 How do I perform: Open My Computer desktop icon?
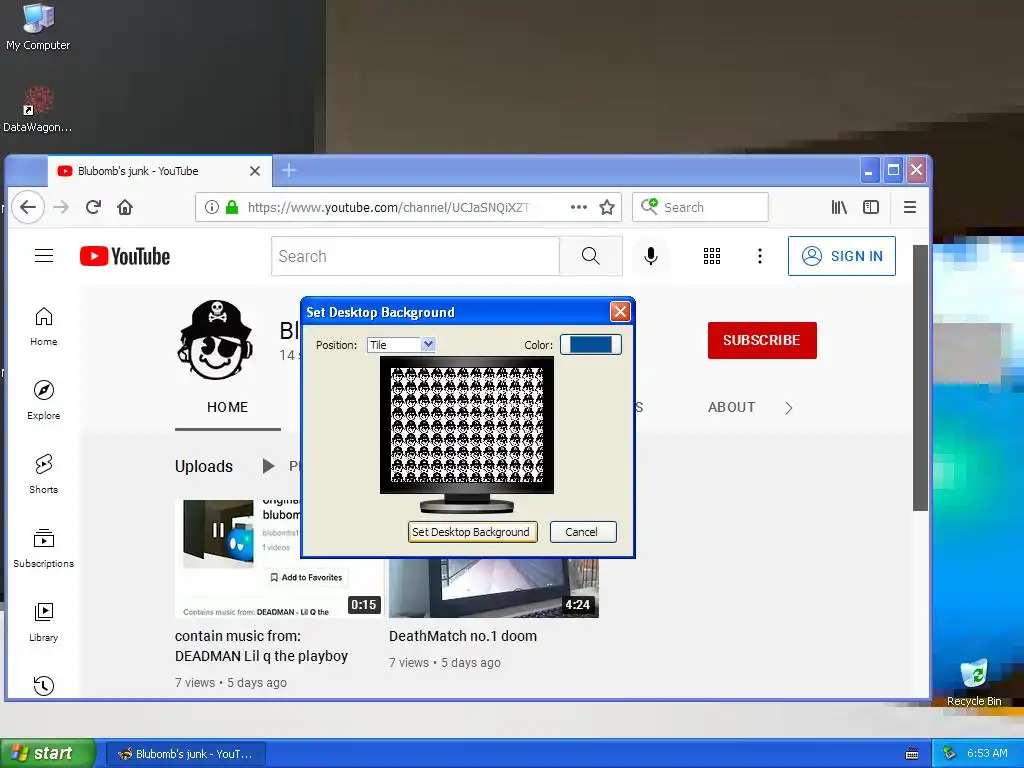pyautogui.click(x=38, y=27)
